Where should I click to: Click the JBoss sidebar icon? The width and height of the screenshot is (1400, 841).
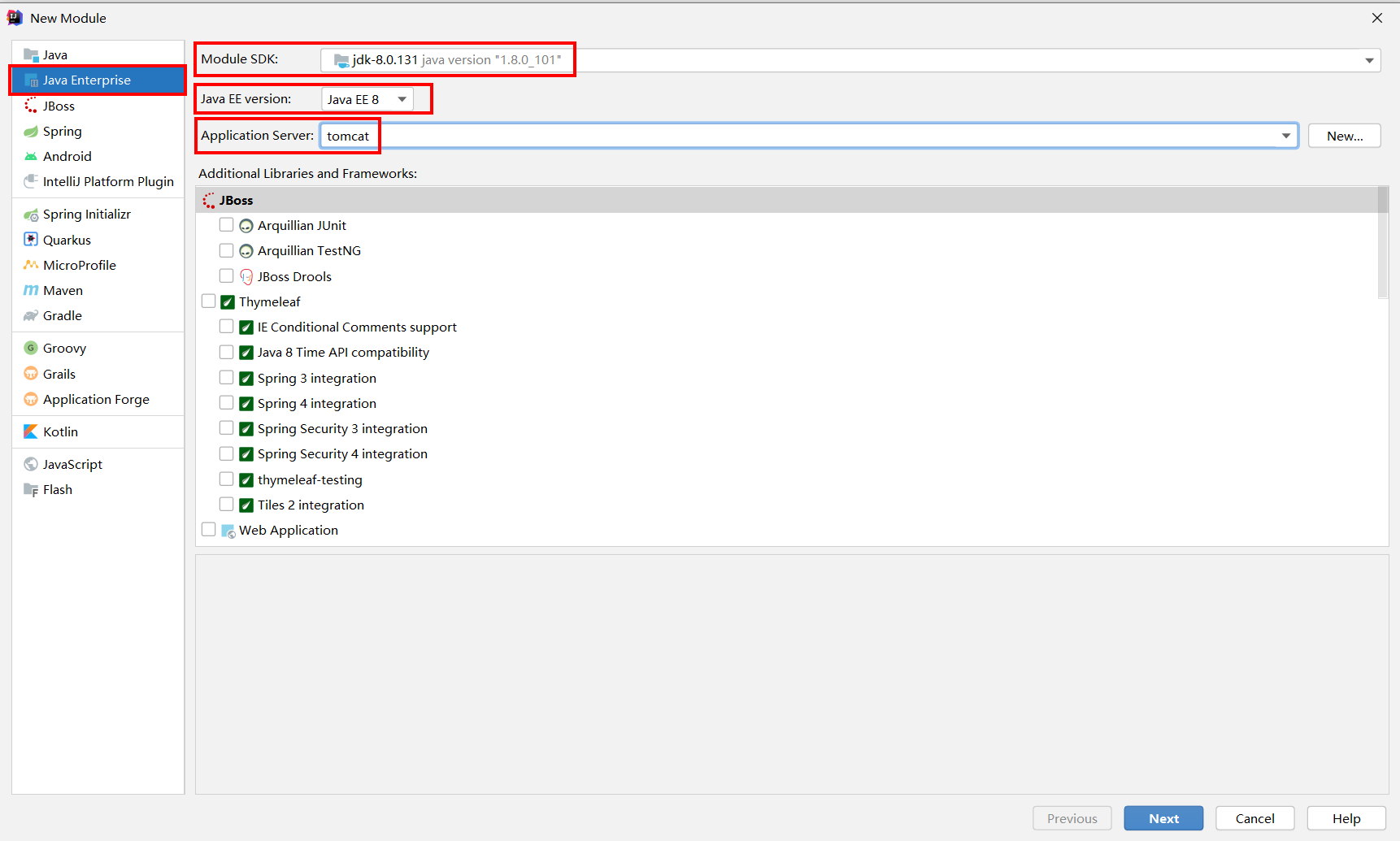(31, 106)
